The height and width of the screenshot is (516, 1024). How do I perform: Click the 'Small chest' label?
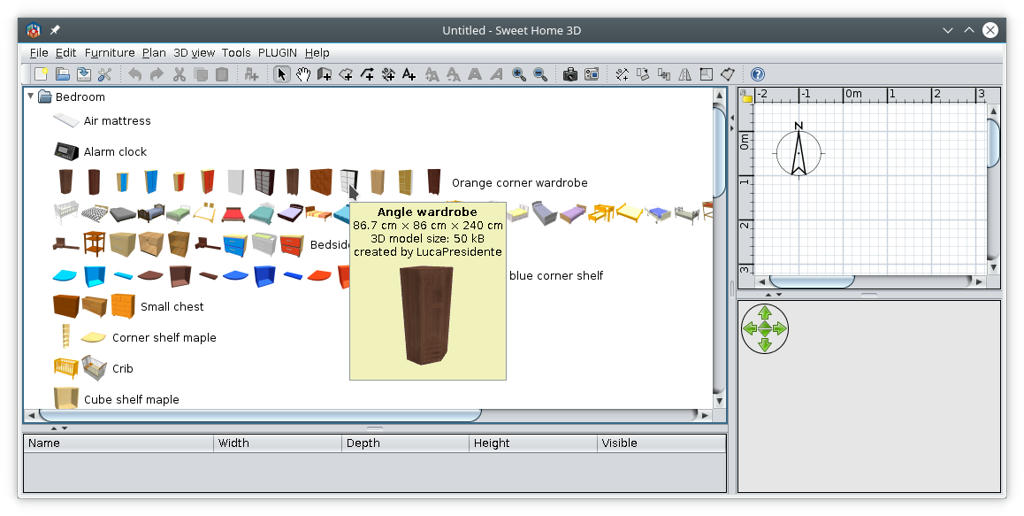pyautogui.click(x=172, y=306)
